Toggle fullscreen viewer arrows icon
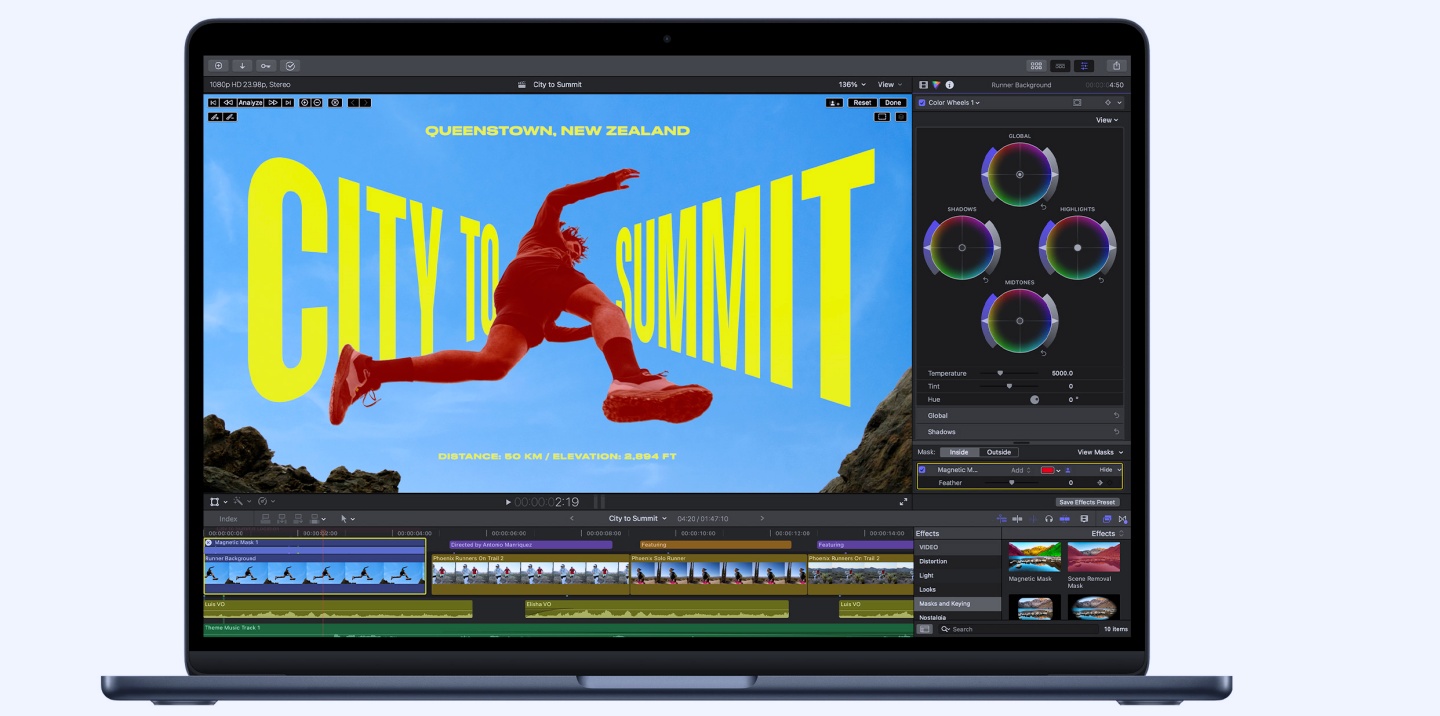Screen dimensions: 1440x716 903,502
